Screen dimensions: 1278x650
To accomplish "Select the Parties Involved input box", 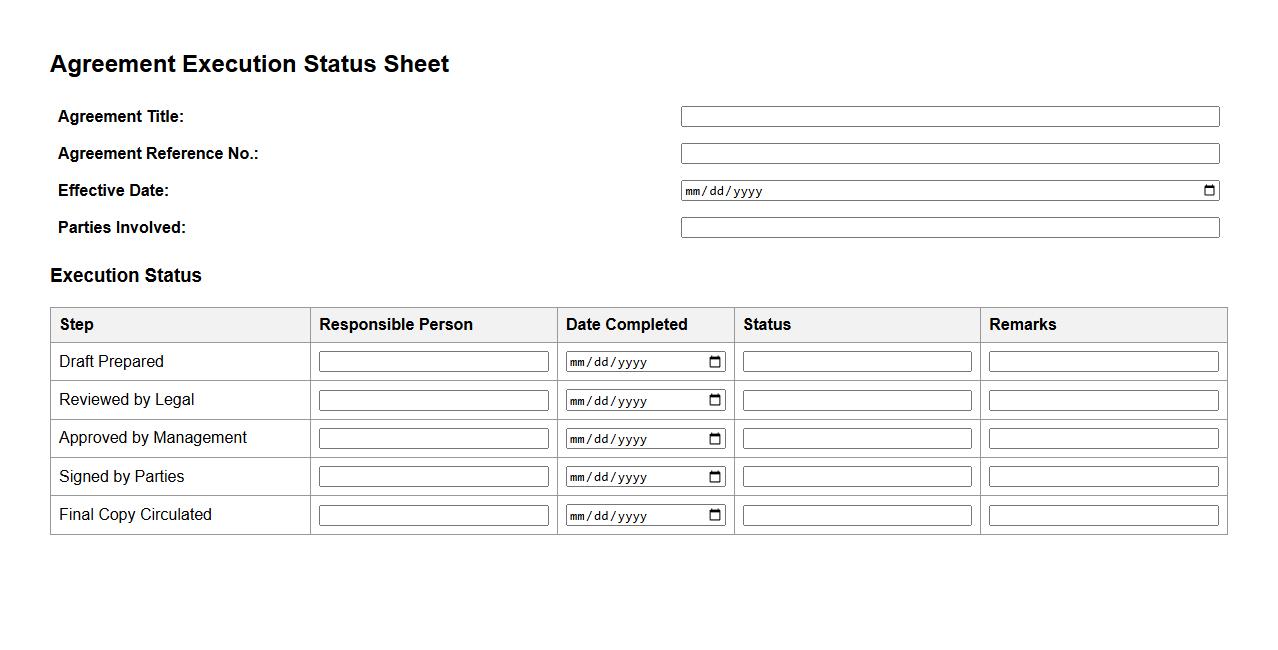I will coord(949,228).
